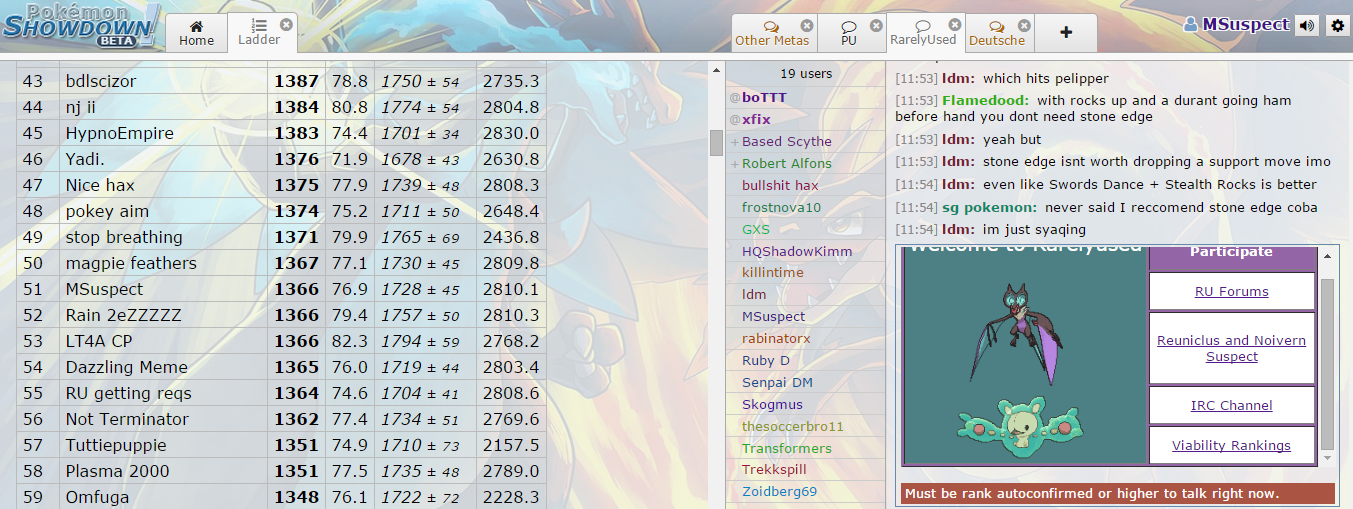Select user thesoccerbro11 in user list

(x=806, y=426)
